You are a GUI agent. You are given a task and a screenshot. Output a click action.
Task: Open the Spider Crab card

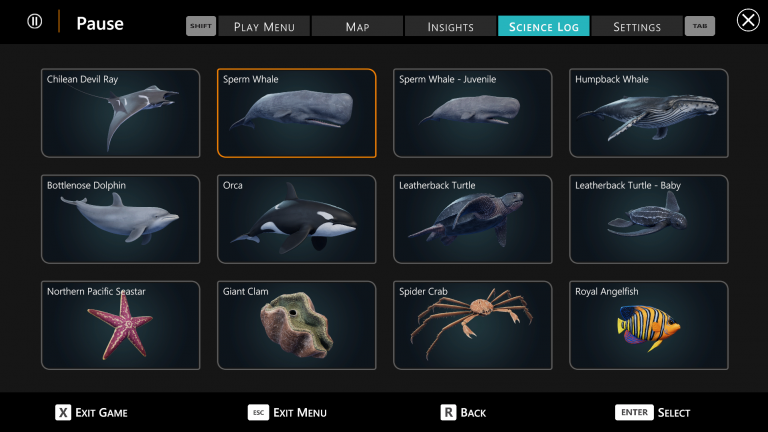473,325
